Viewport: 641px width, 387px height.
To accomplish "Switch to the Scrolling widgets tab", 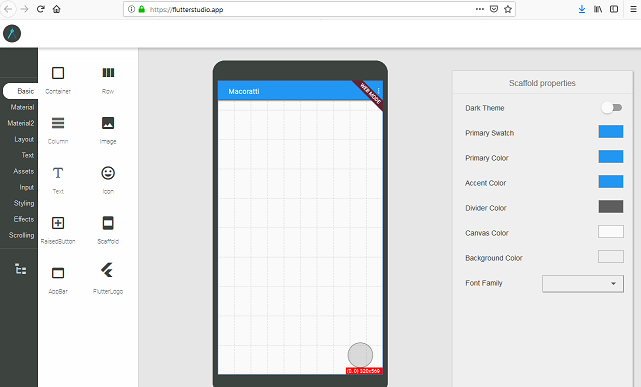I will pyautogui.click(x=22, y=235).
